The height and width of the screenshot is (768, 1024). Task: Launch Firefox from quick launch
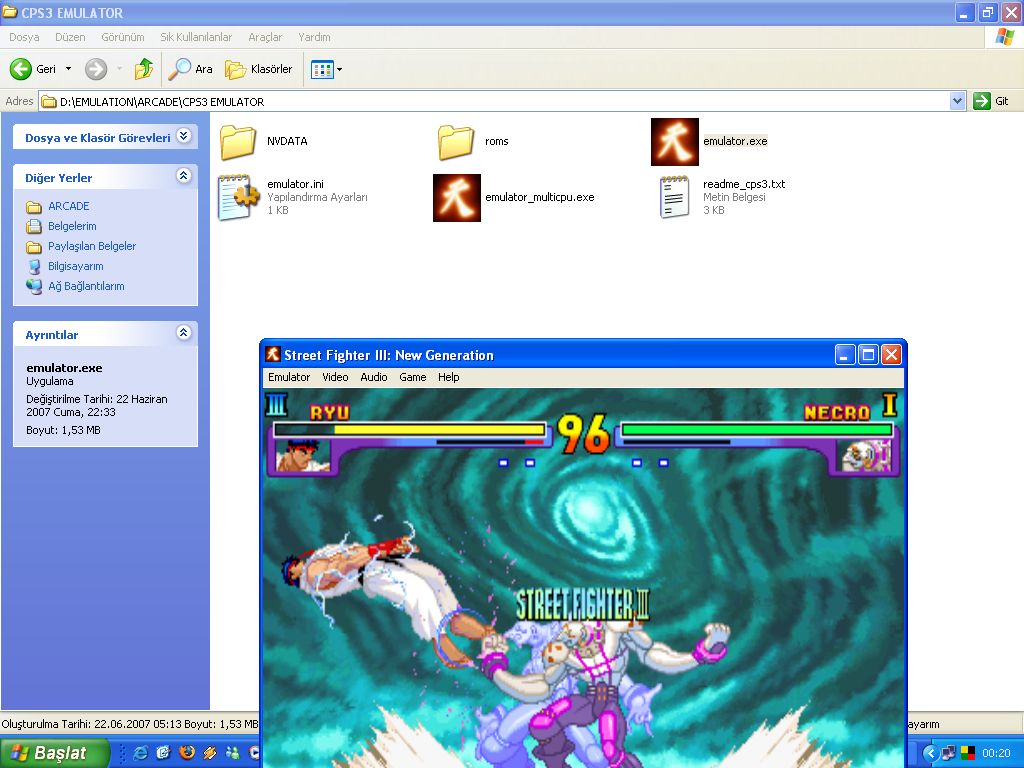(x=187, y=753)
